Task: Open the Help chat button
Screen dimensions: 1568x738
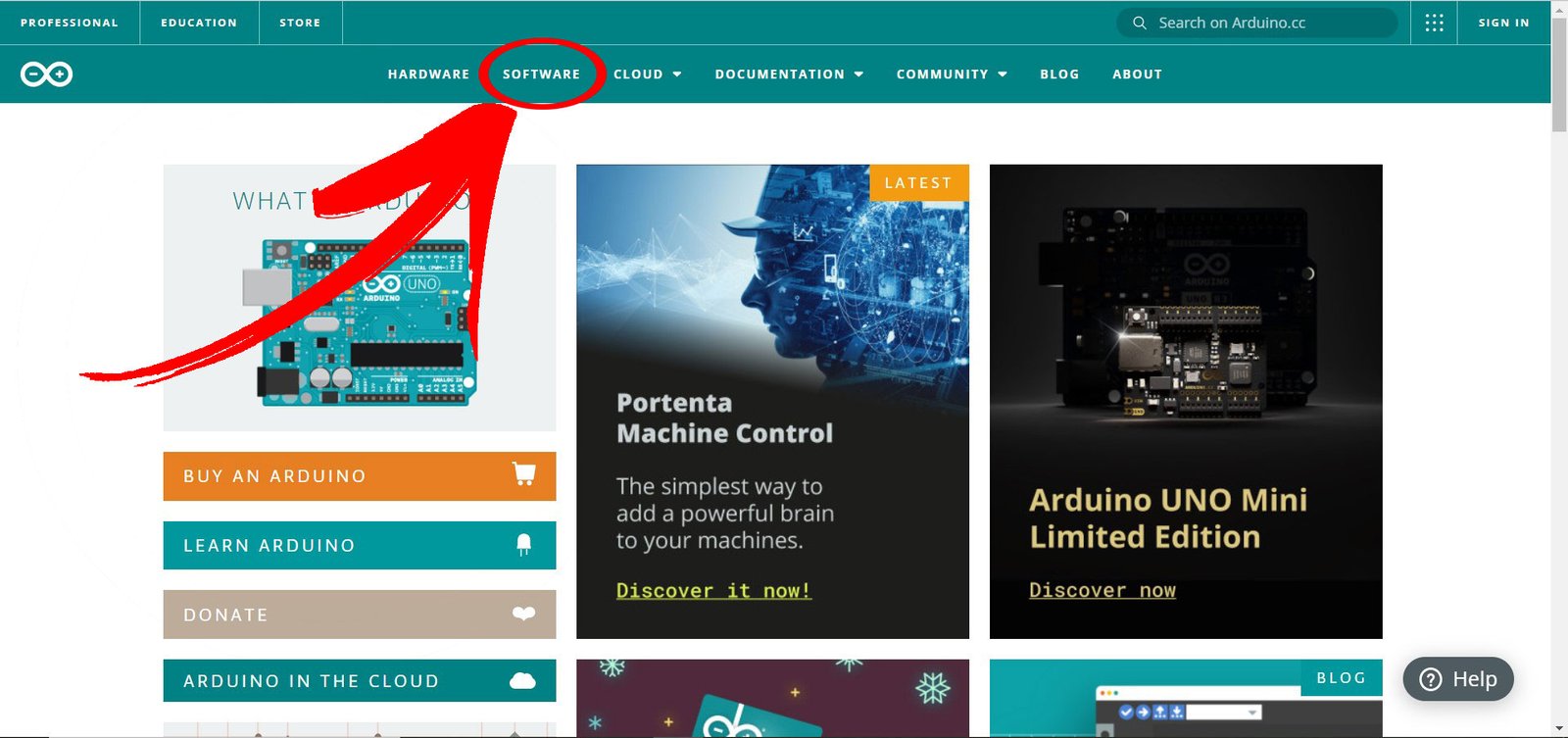Action: pyautogui.click(x=1458, y=679)
